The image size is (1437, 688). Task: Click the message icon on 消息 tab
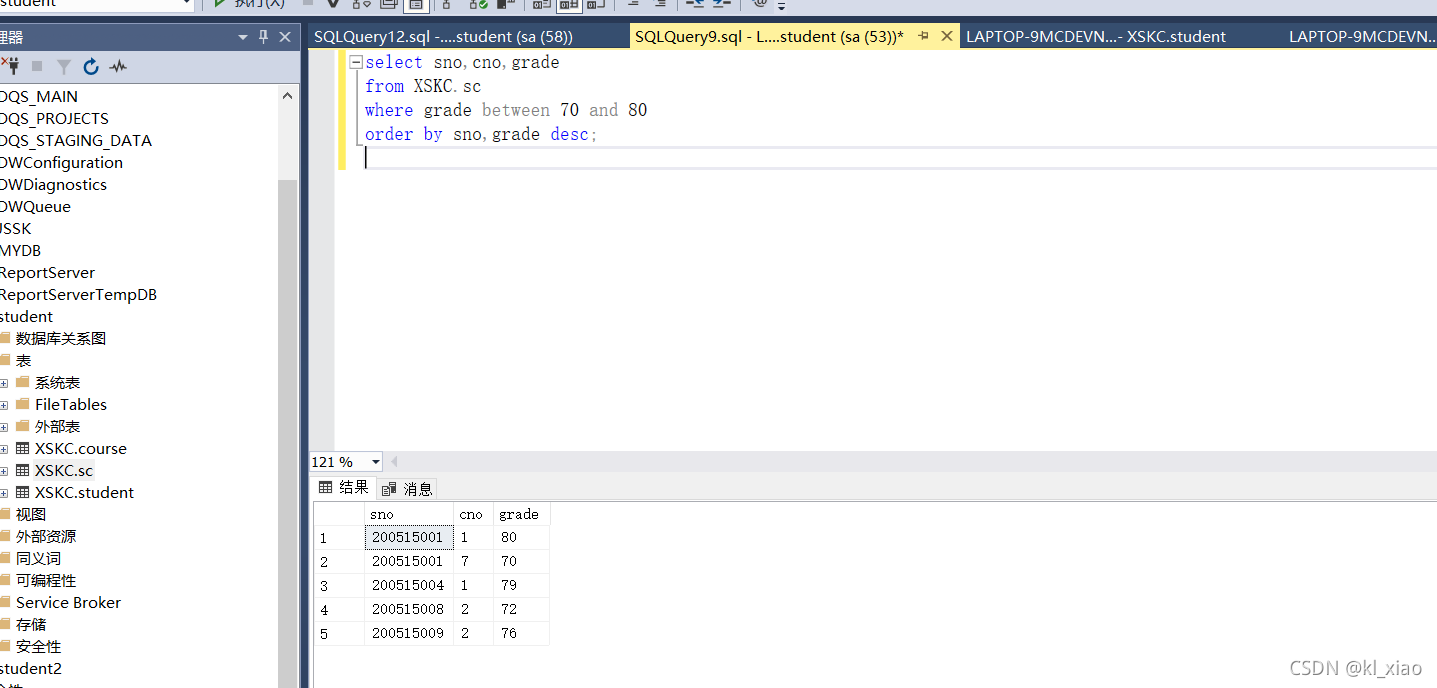click(390, 488)
